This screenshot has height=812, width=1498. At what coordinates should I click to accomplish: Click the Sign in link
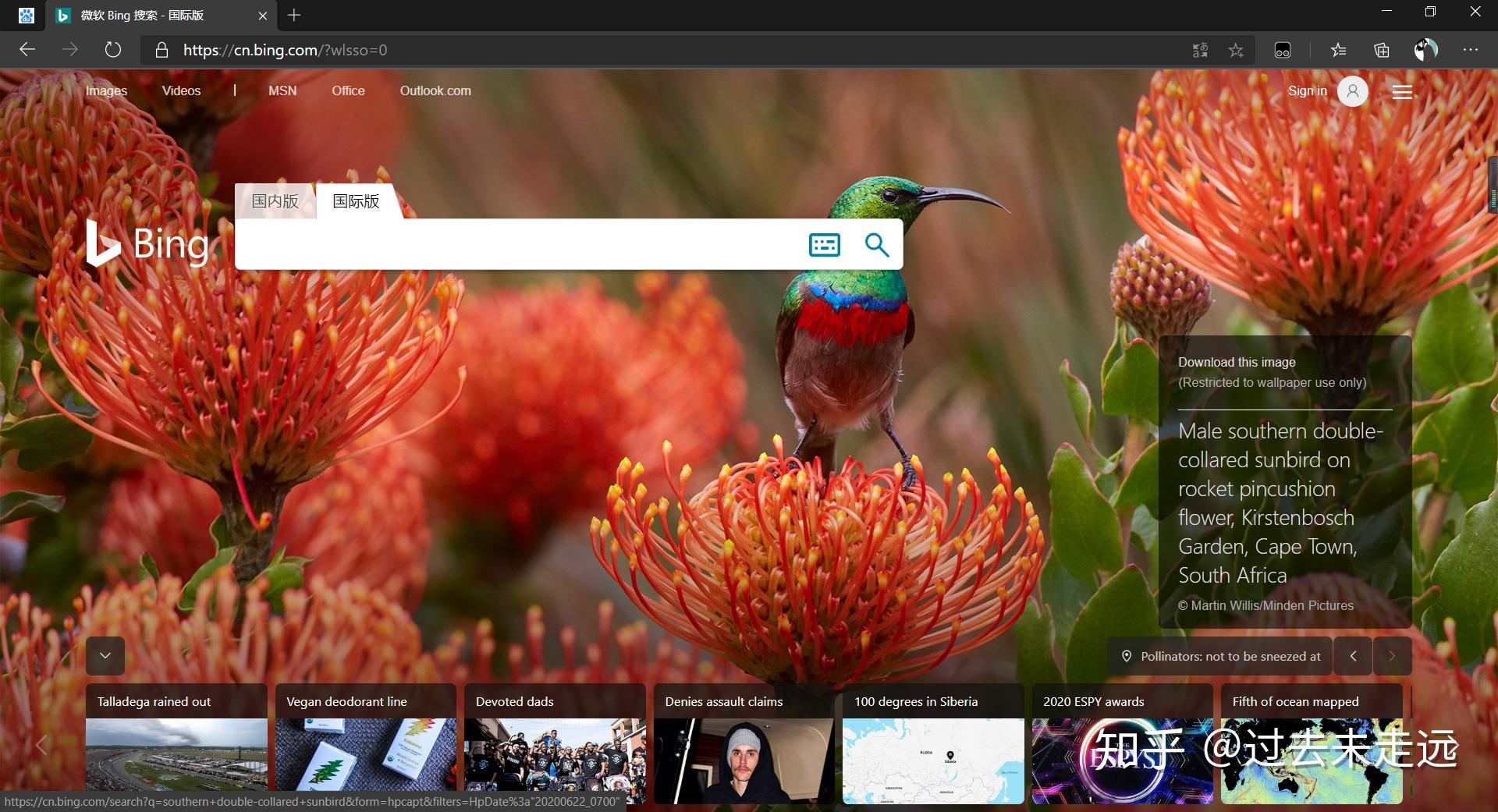[1307, 90]
